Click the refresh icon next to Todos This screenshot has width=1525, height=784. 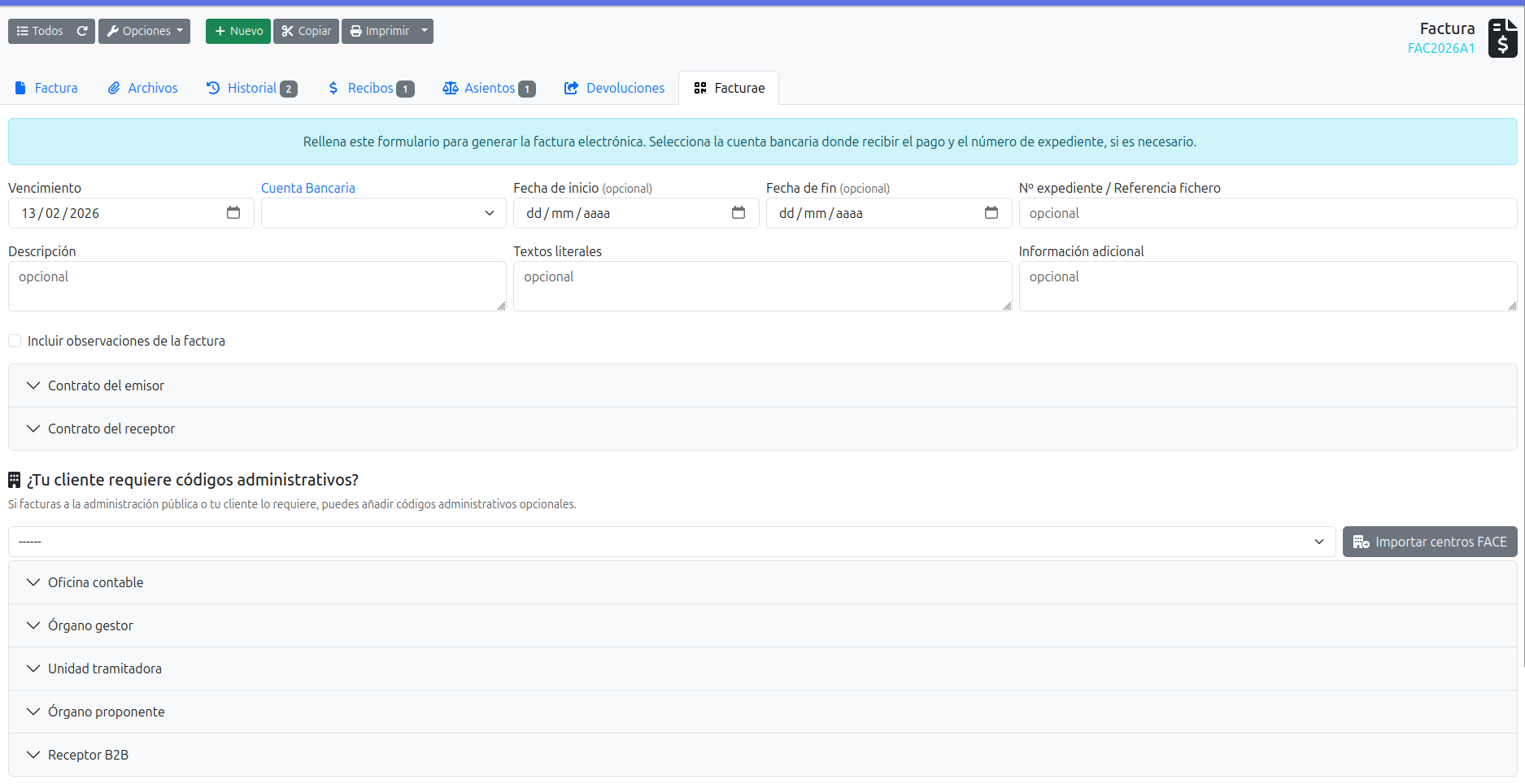coord(82,31)
